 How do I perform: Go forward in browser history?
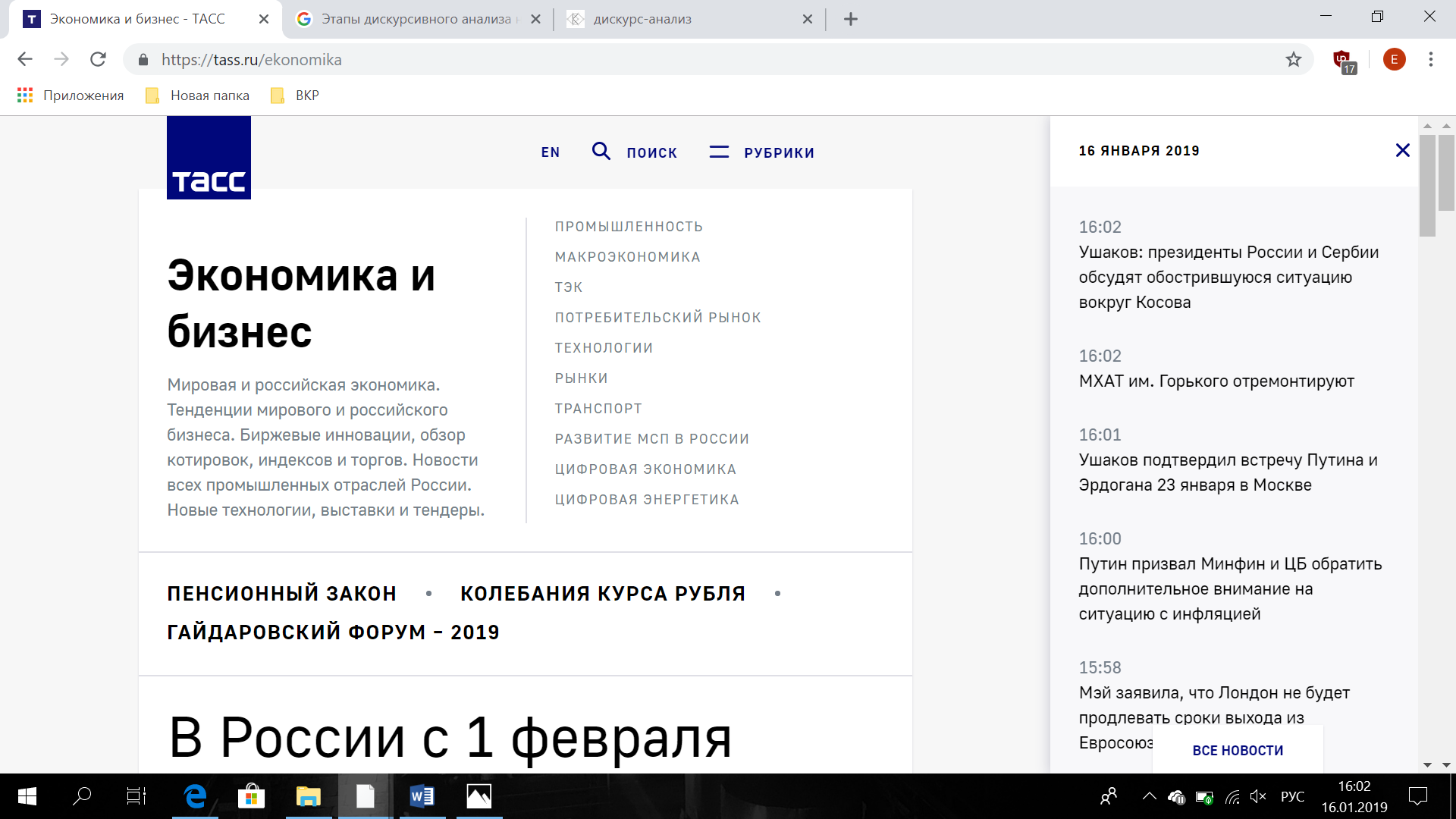[61, 59]
